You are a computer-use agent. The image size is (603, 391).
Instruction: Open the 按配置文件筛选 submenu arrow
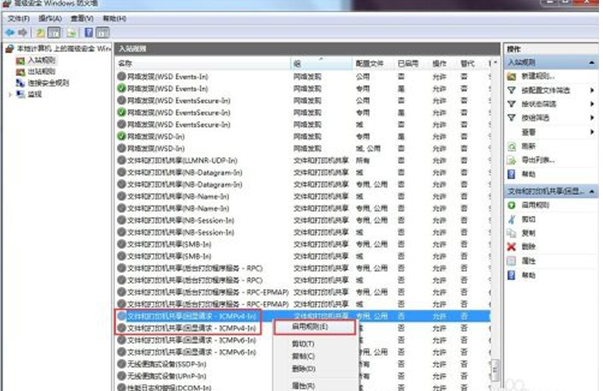592,90
